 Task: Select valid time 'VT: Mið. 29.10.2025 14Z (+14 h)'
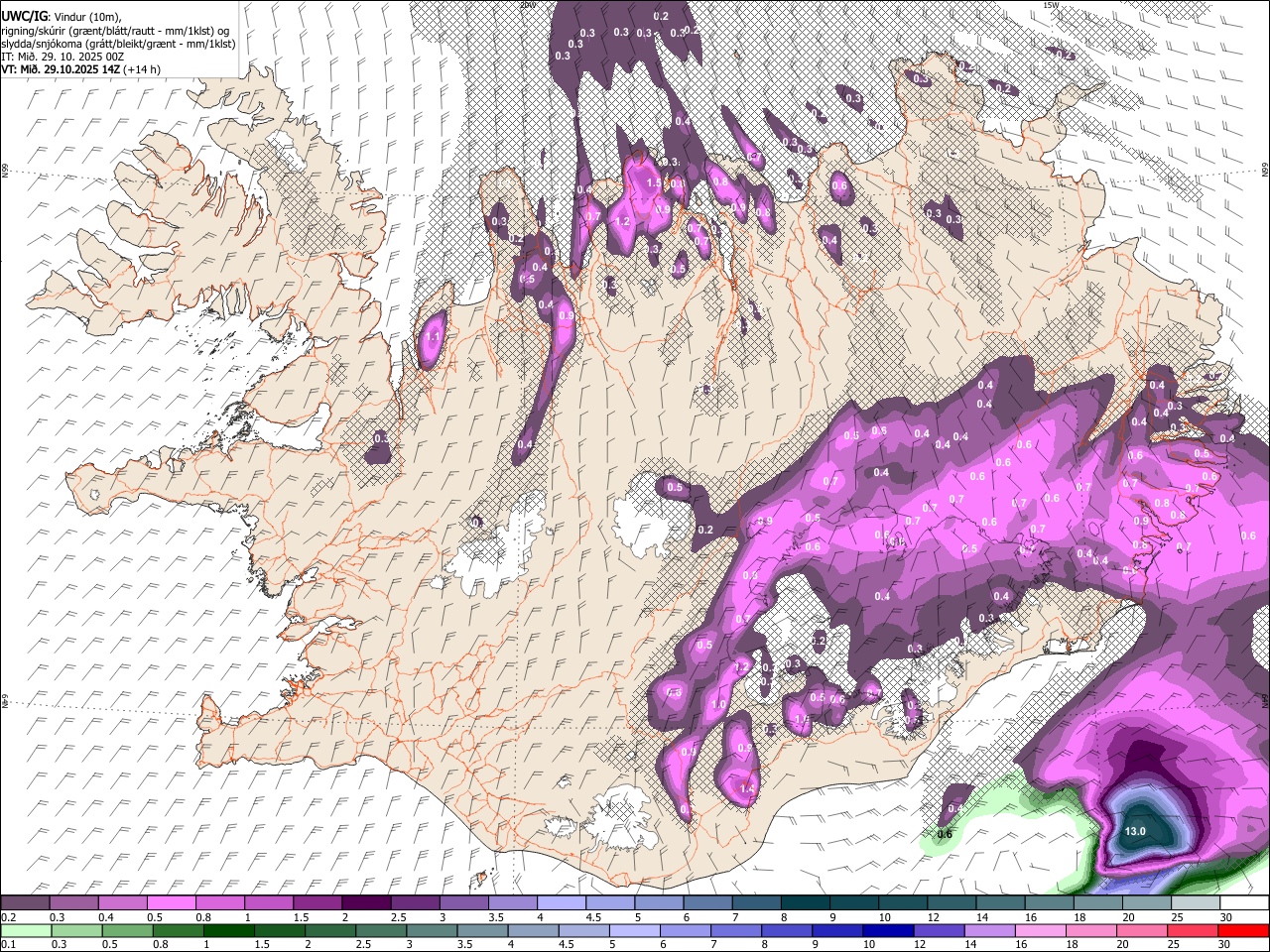(80, 69)
